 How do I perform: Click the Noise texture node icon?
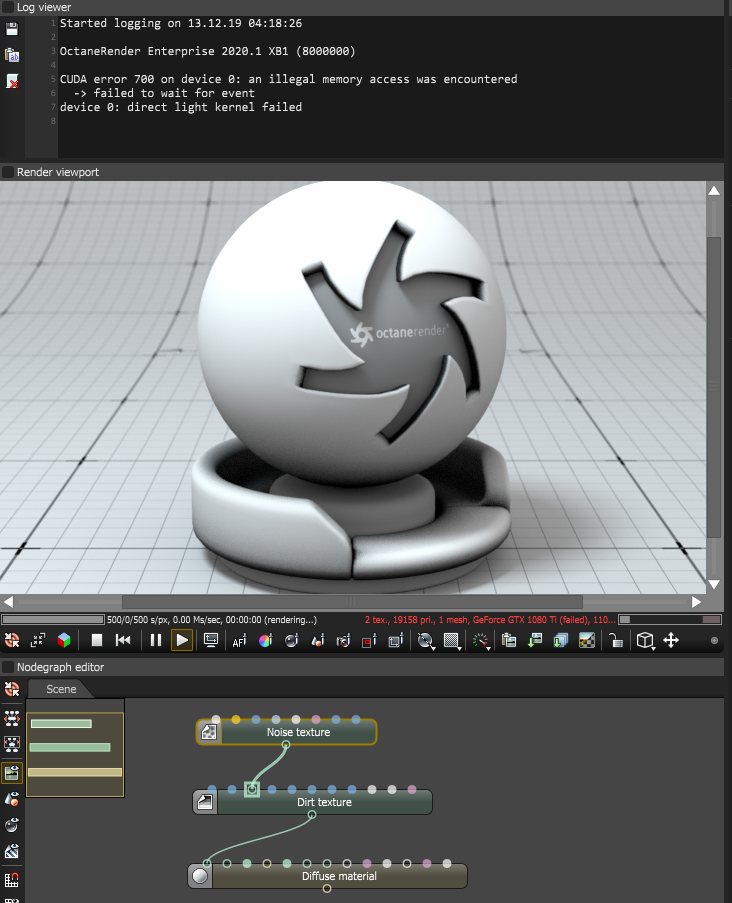208,733
